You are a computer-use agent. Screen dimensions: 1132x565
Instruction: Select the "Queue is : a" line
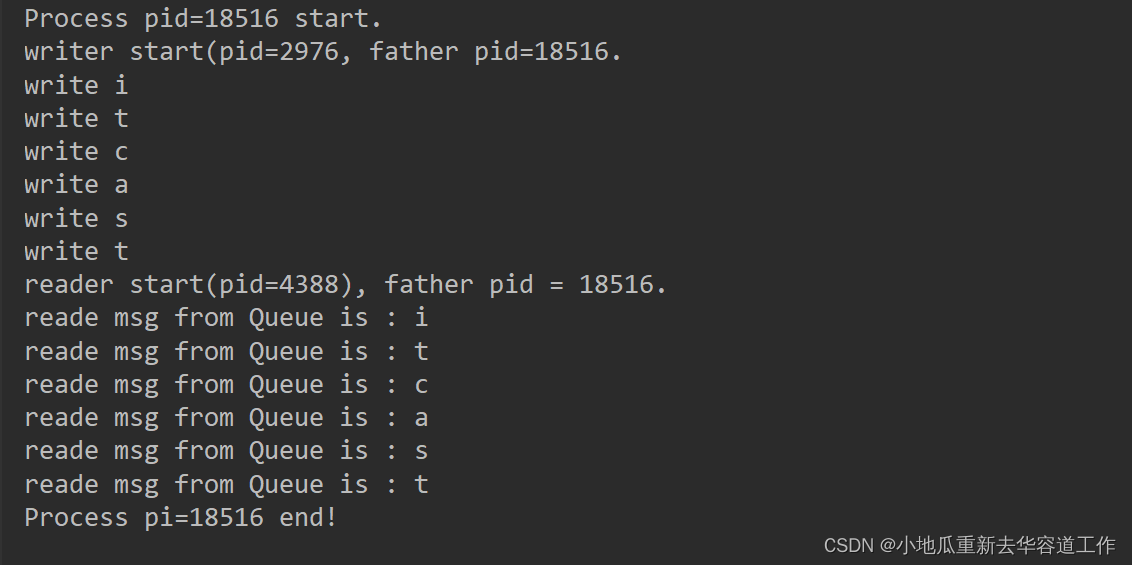point(226,418)
